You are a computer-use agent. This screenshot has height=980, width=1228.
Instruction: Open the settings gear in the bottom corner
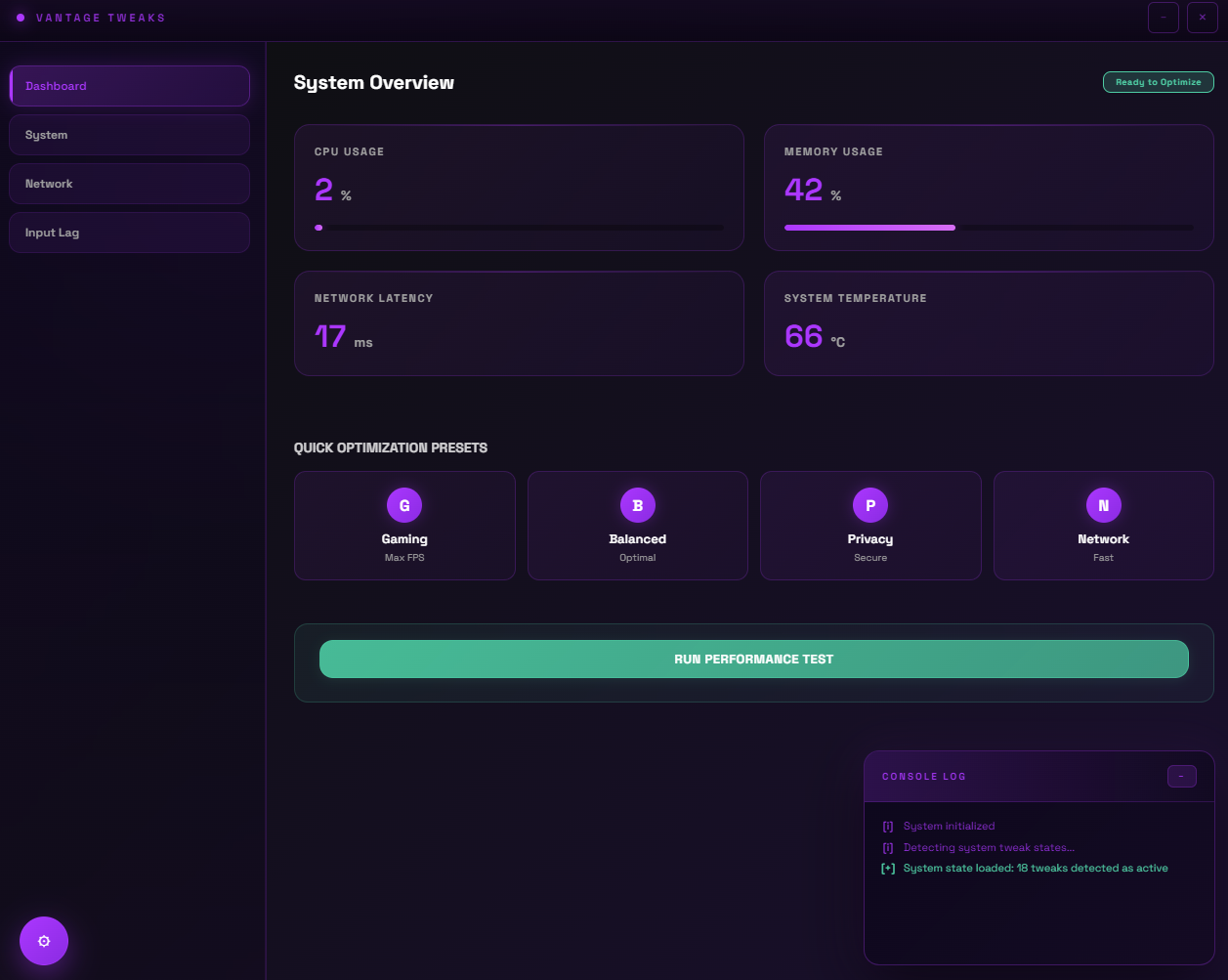click(44, 940)
